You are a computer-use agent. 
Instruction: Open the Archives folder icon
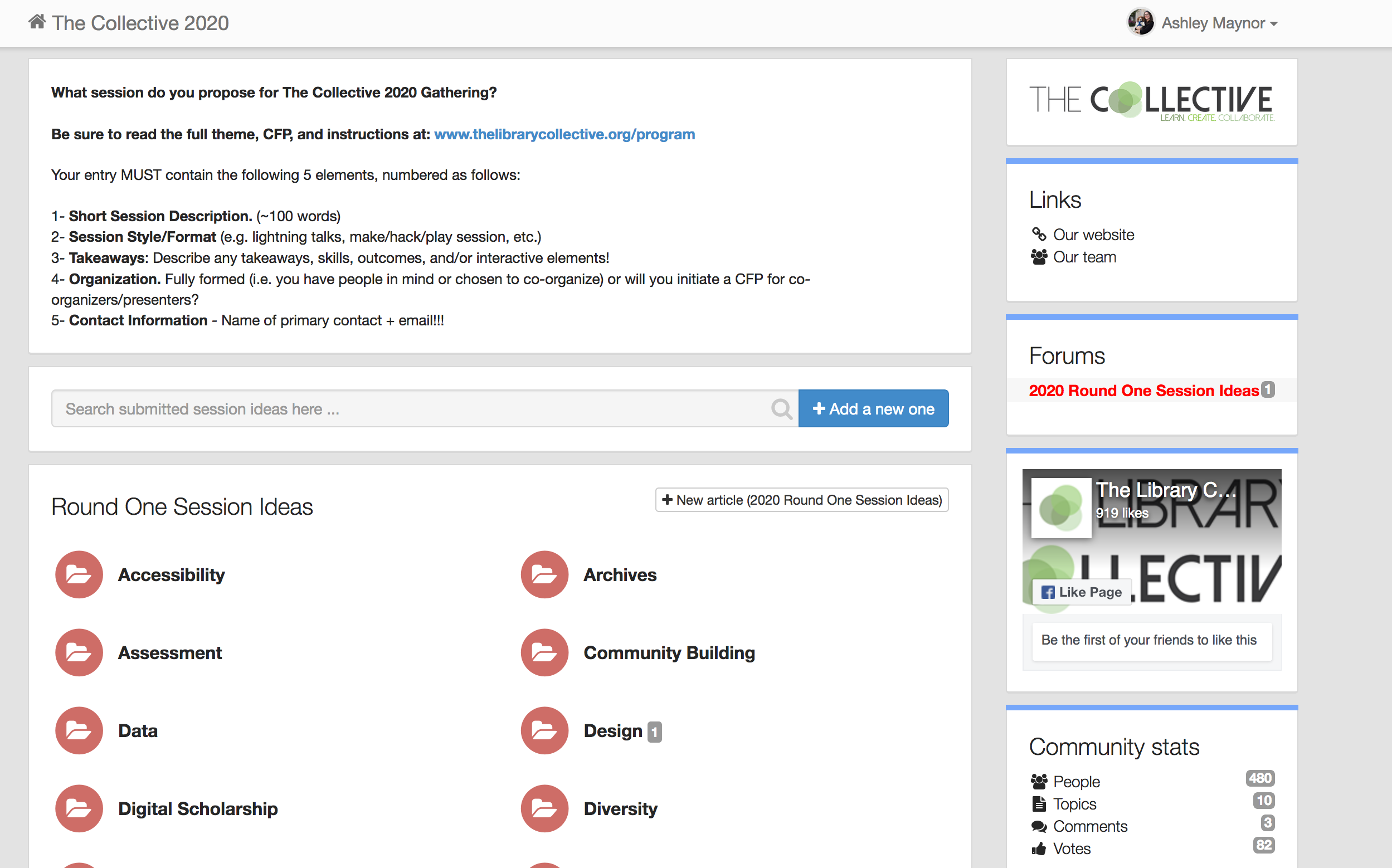tap(544, 574)
